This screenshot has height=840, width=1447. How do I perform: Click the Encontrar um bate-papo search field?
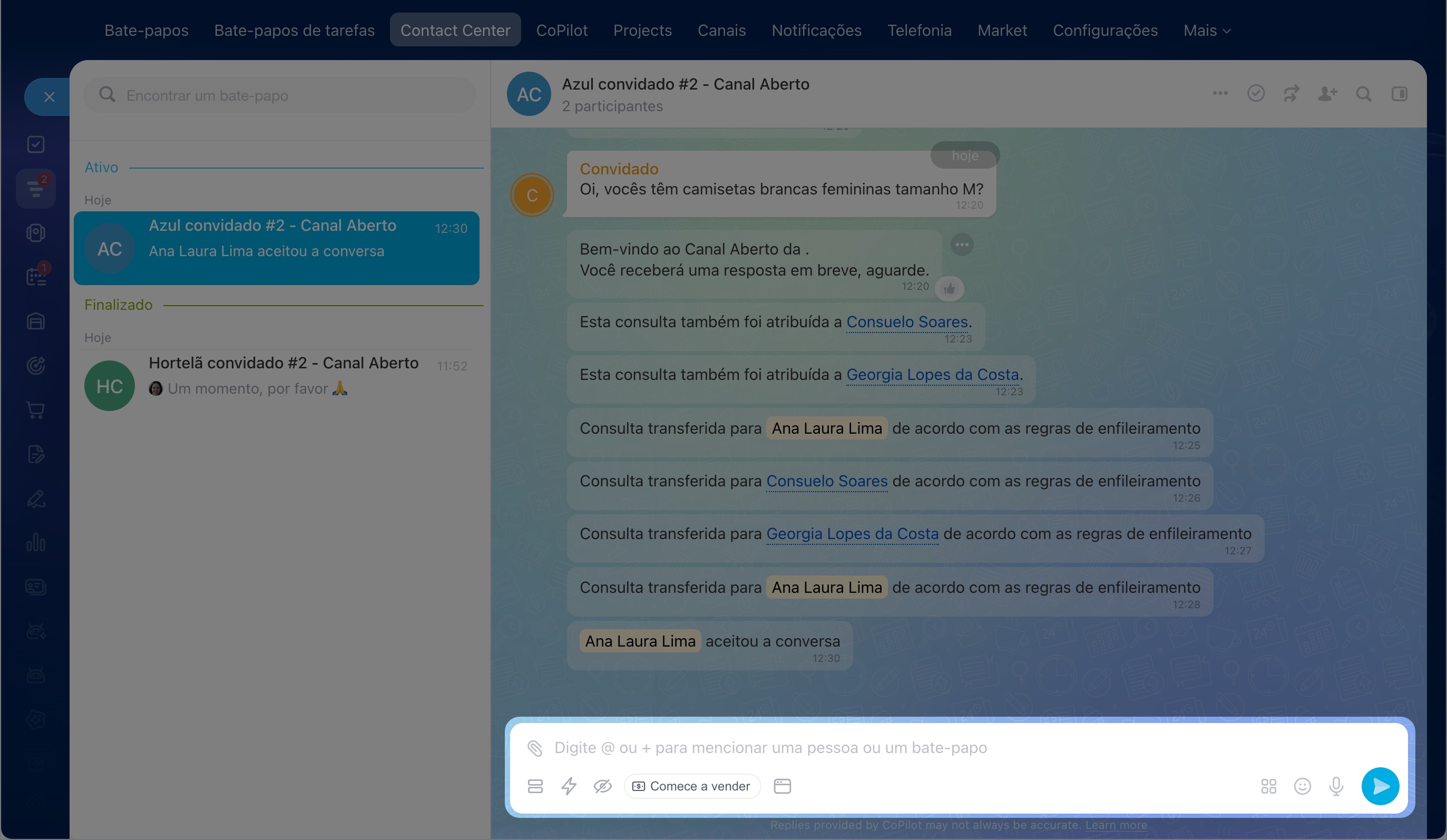click(x=280, y=95)
